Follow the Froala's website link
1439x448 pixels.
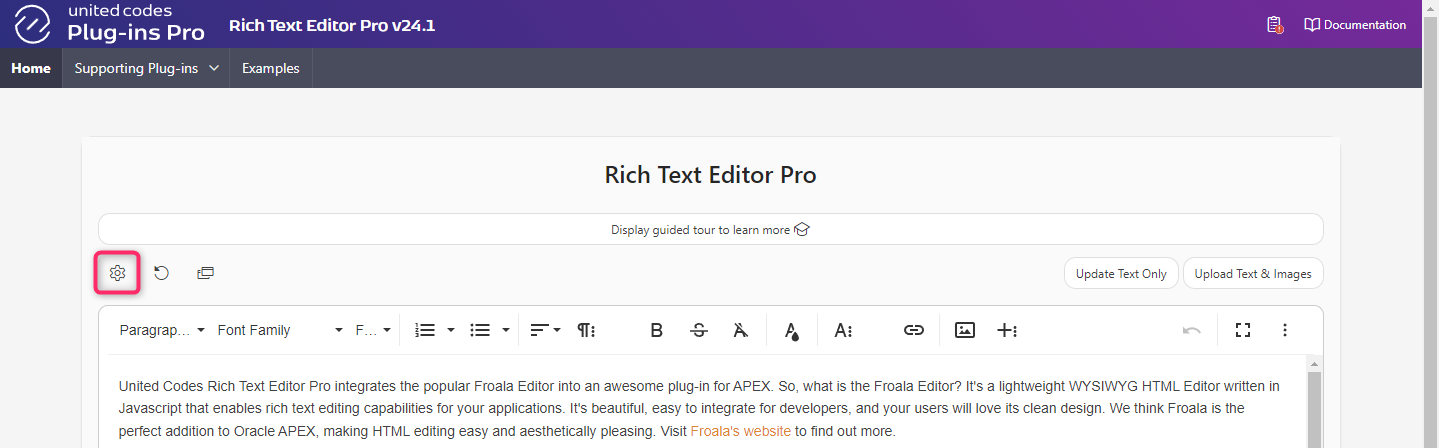(740, 431)
